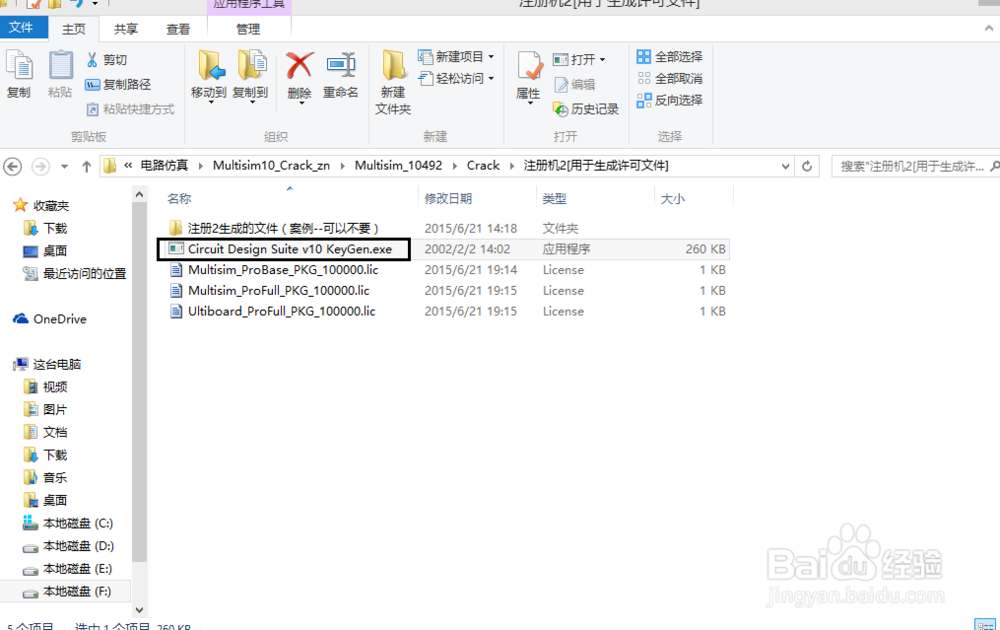Switch to the Share (共享) tab
1000x630 pixels.
[126, 29]
